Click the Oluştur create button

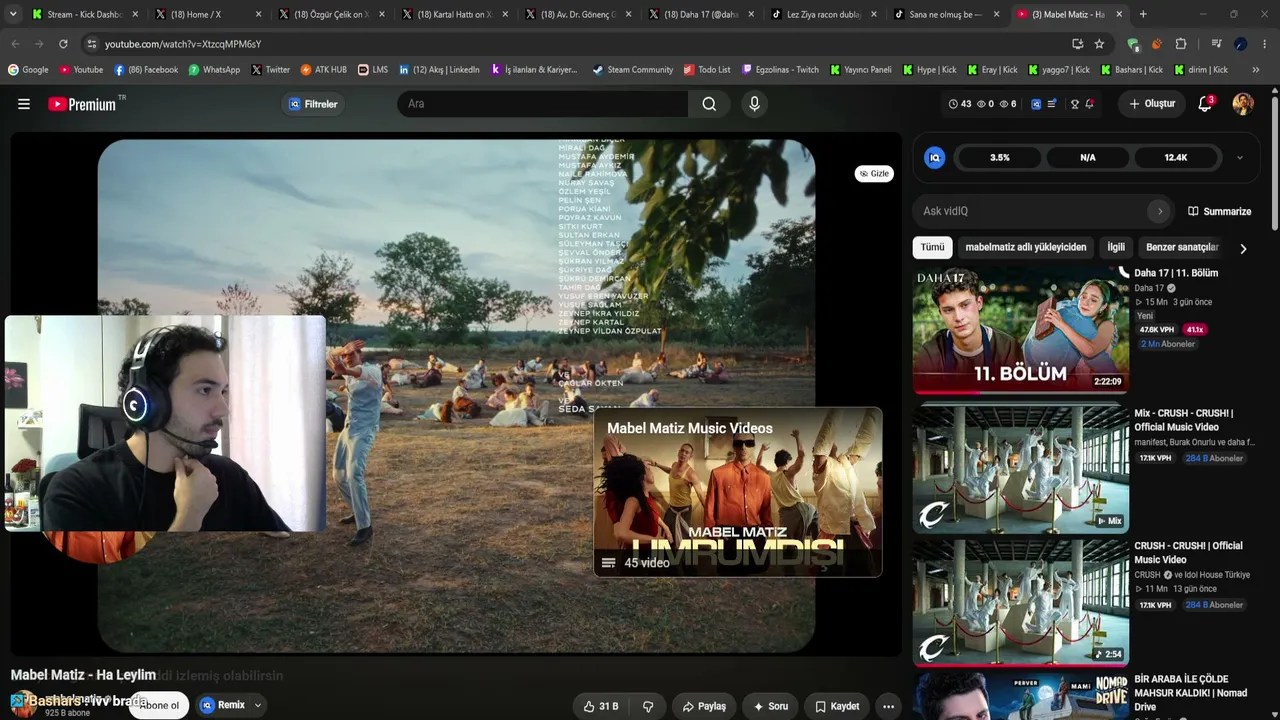coord(1152,104)
